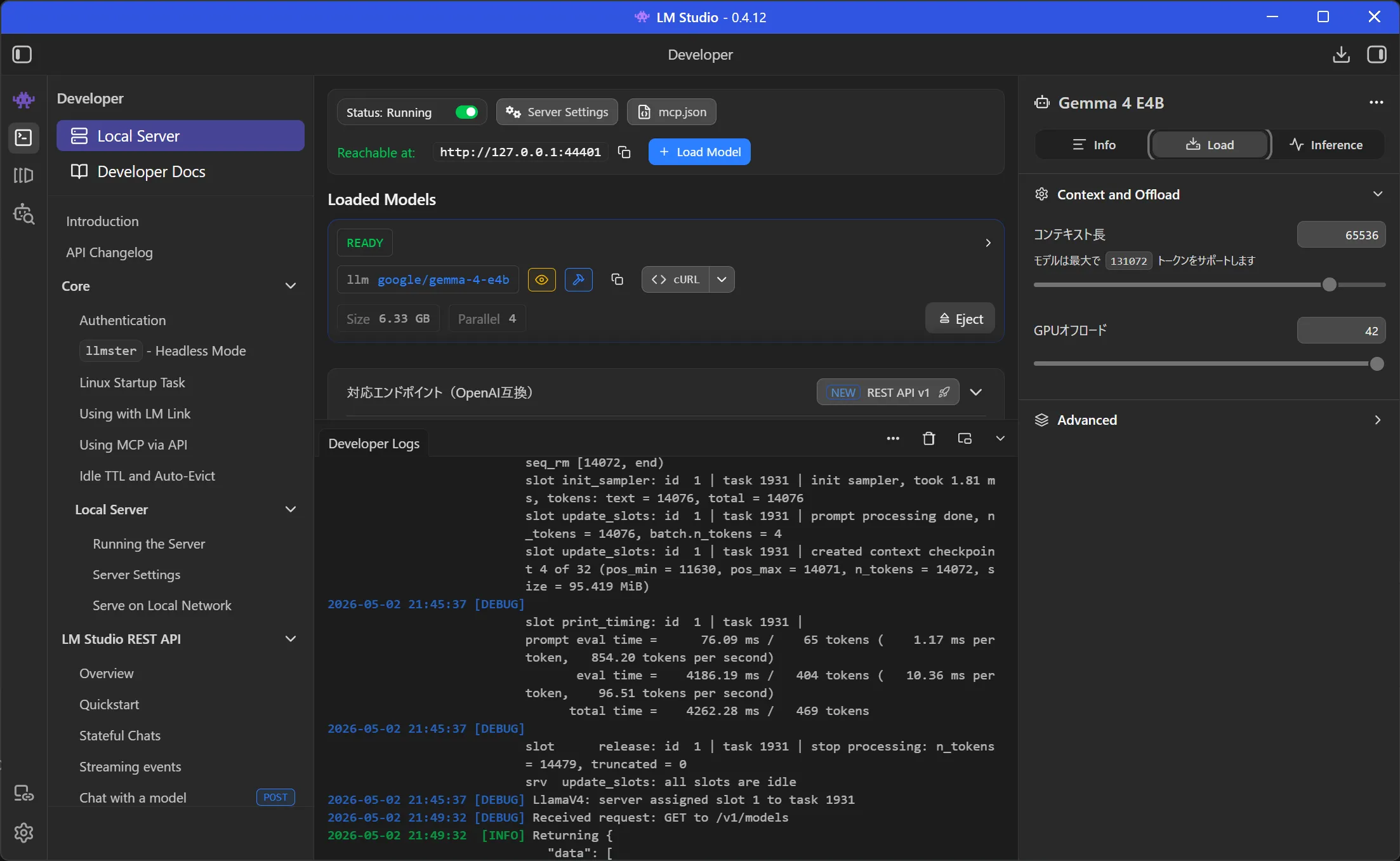Open the My Models library icon

click(23, 175)
